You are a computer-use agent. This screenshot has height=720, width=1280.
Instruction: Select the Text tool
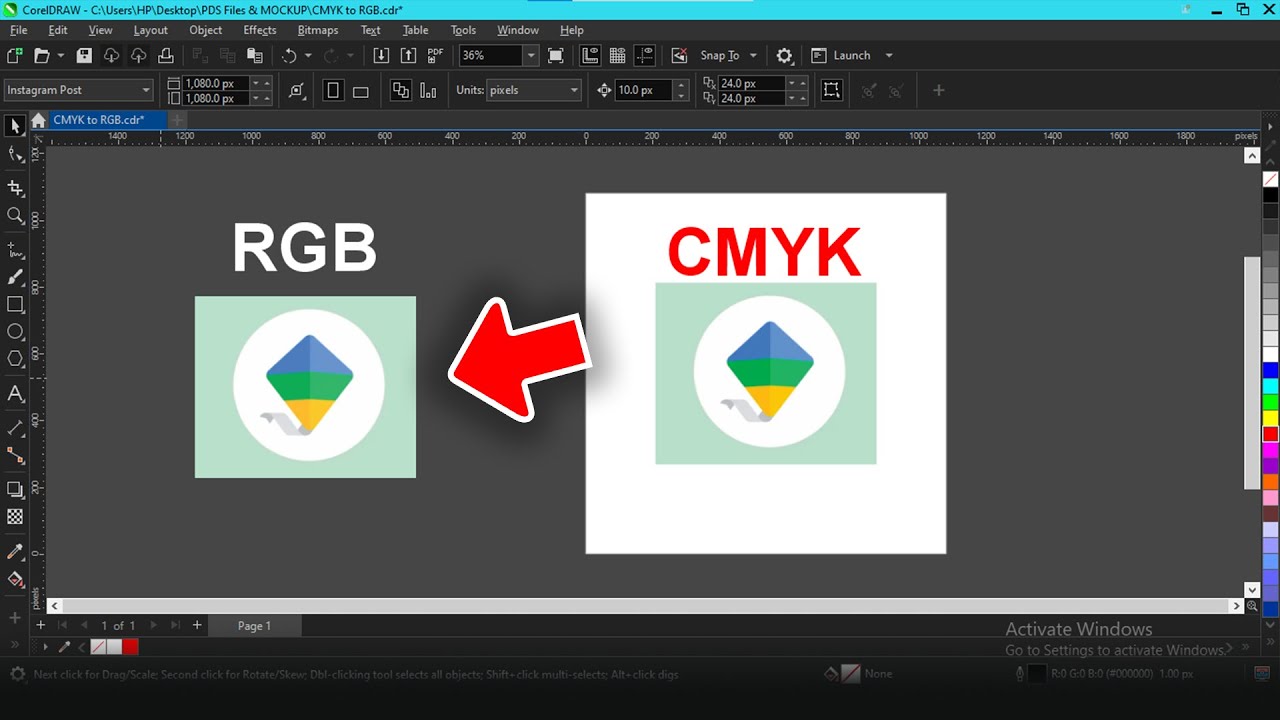pos(14,394)
